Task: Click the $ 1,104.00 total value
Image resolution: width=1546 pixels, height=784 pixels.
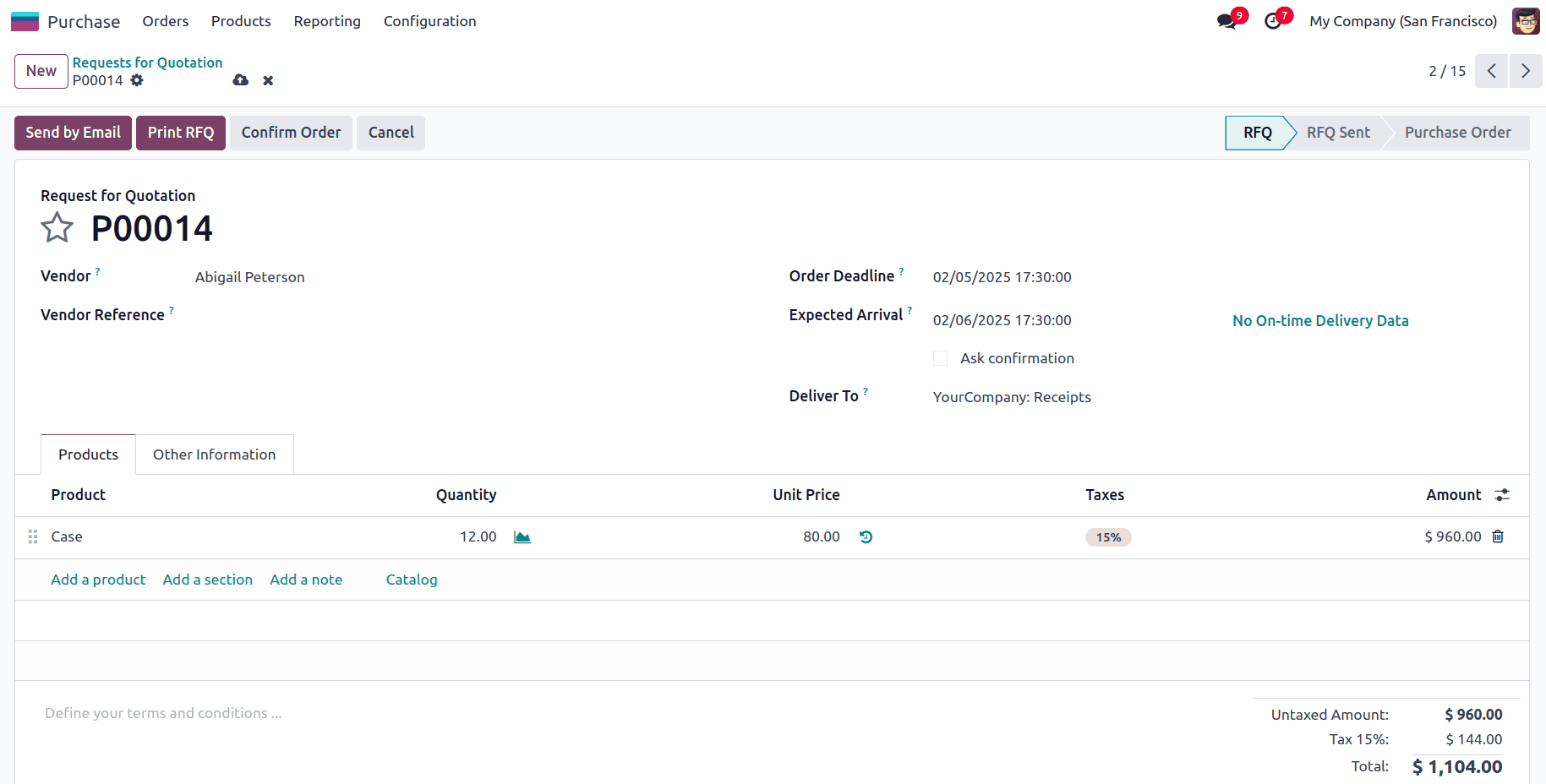Action: click(1457, 767)
